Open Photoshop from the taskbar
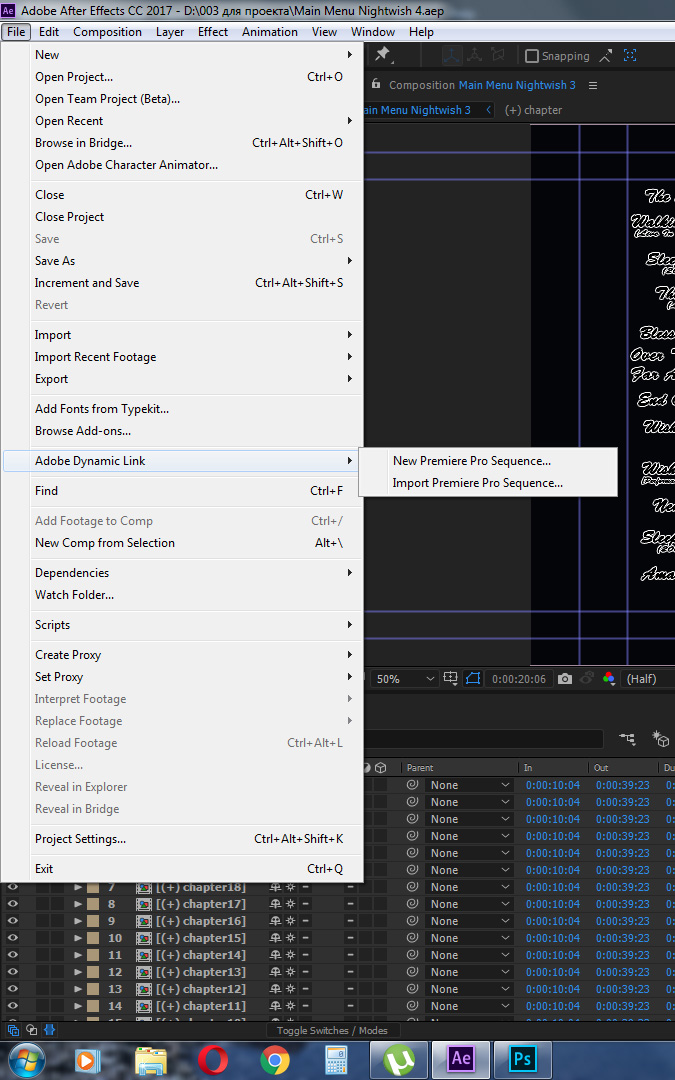675x1080 pixels. (x=523, y=1058)
